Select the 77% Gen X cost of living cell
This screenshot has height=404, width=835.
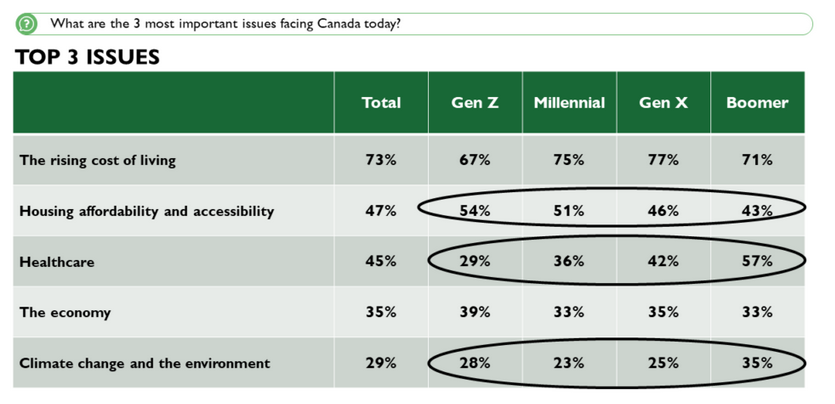point(663,160)
